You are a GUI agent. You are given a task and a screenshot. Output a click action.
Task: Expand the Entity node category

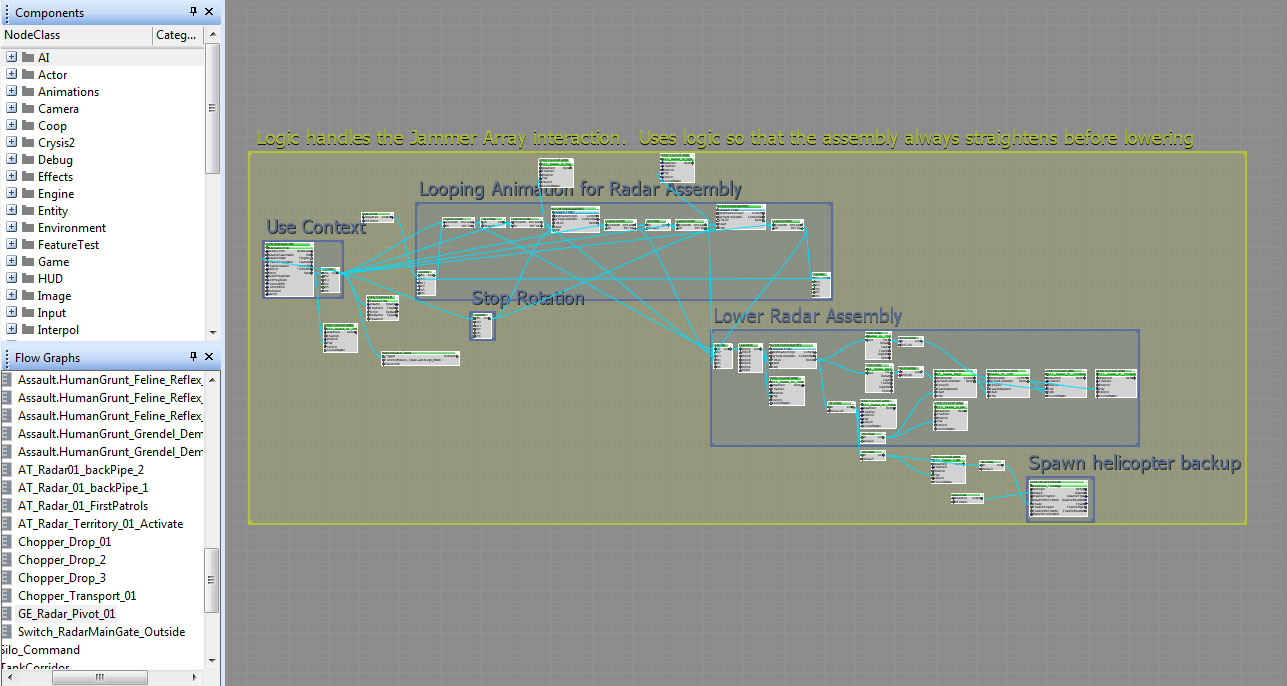pyautogui.click(x=12, y=211)
